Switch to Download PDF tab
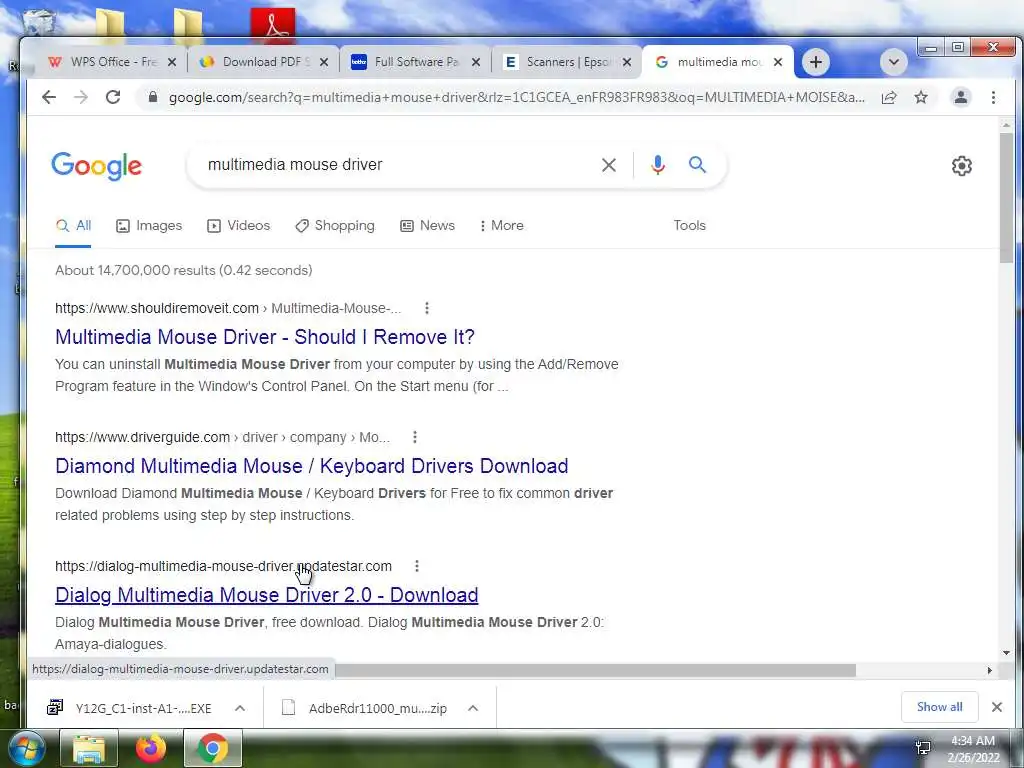The height and width of the screenshot is (768, 1024). pyautogui.click(x=261, y=62)
